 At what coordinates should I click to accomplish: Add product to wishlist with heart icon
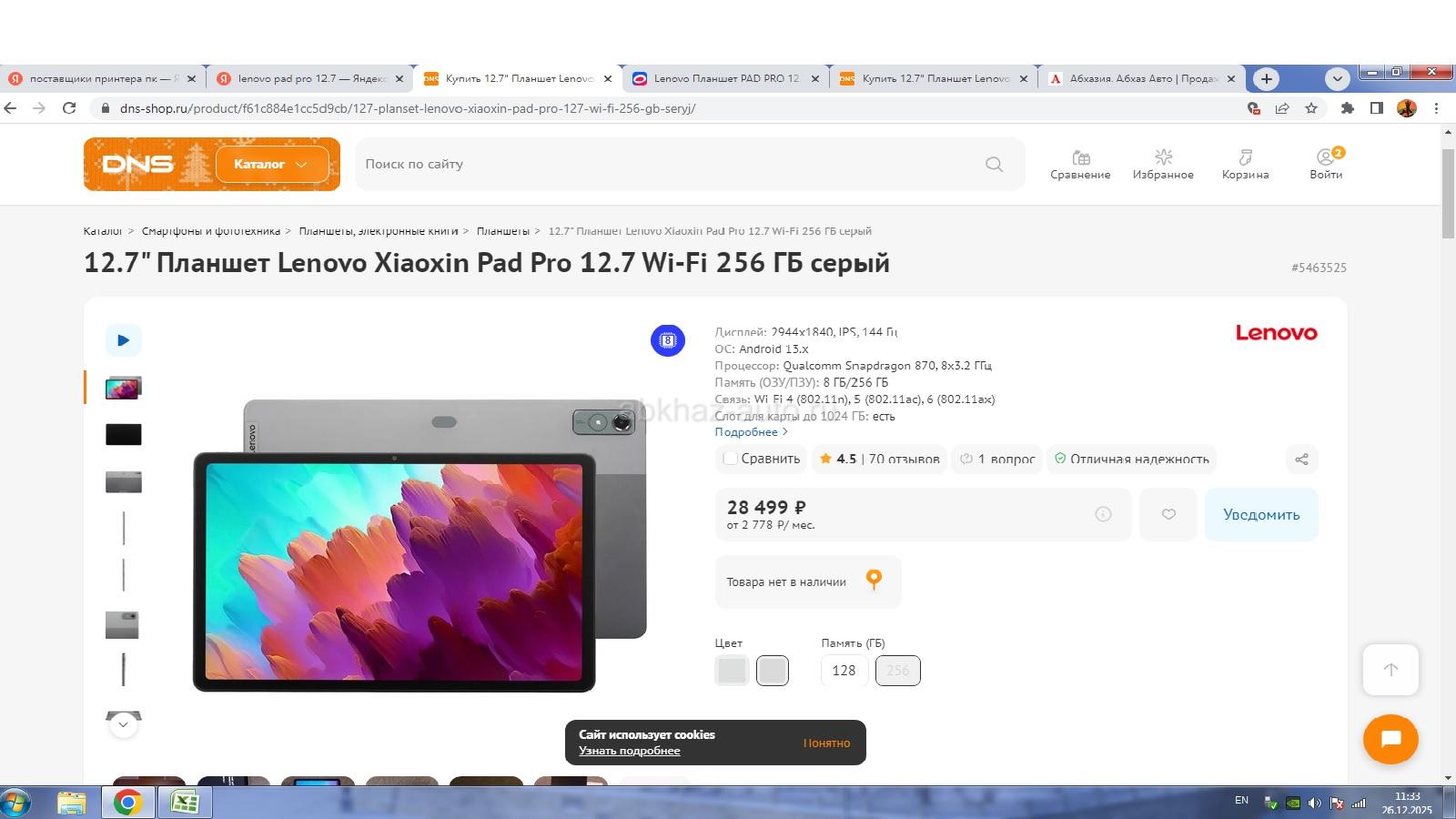[1168, 515]
